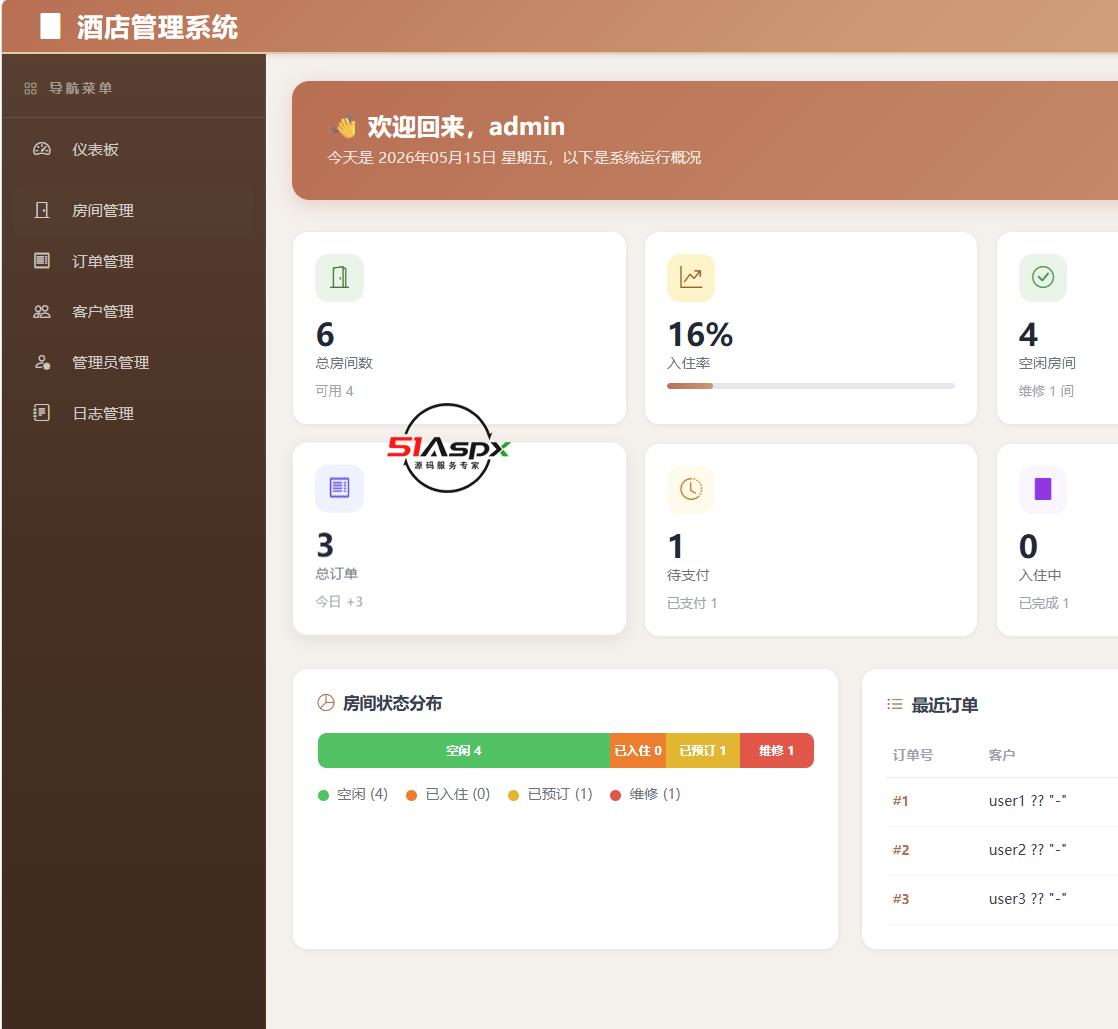Viewport: 1118px width, 1029px height.
Task: Go to 客户管理 page
Action: click(133, 312)
